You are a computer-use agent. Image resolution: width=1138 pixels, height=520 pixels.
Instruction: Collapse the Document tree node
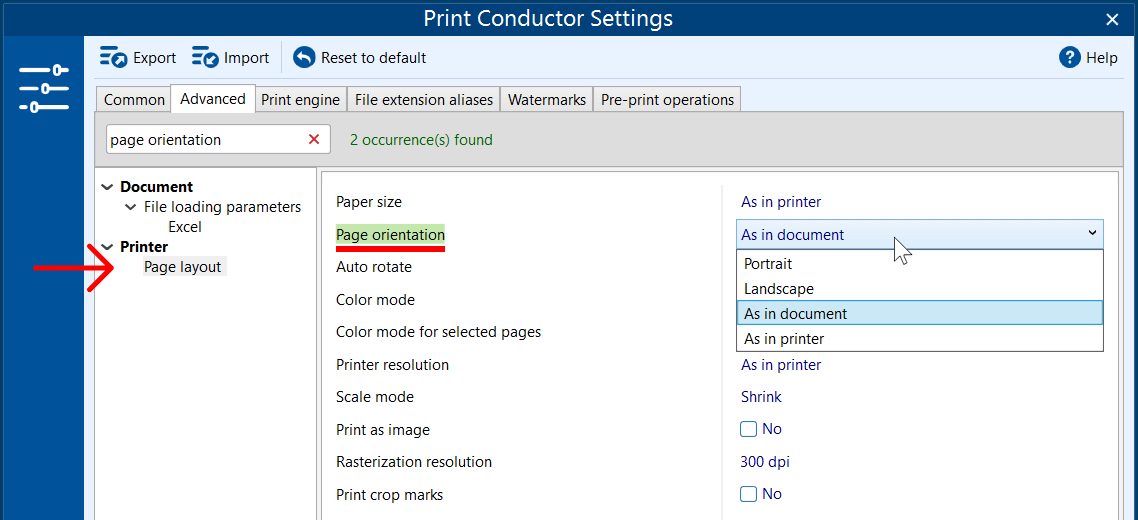107,187
